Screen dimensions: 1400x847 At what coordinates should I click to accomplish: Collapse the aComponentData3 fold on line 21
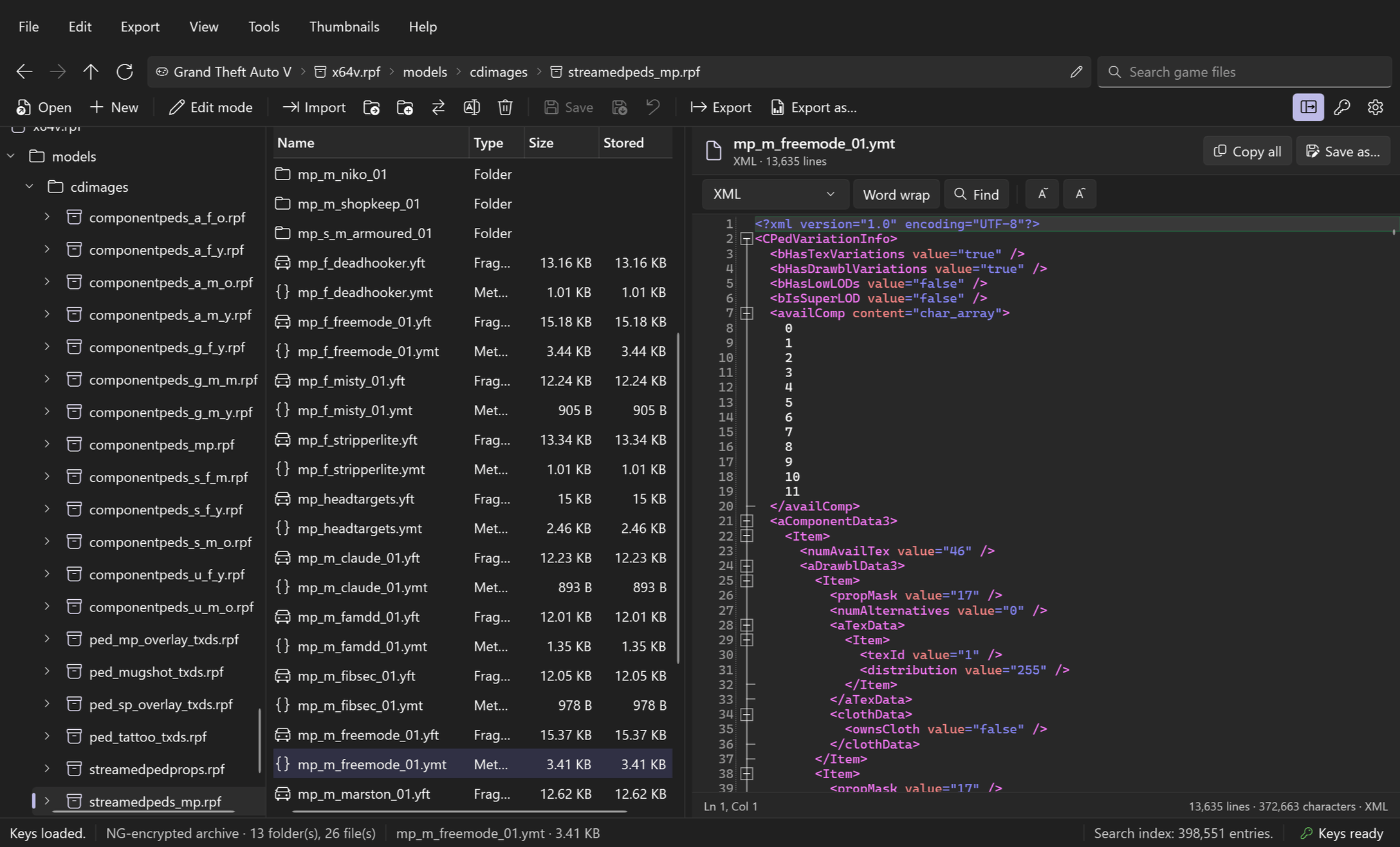(746, 521)
